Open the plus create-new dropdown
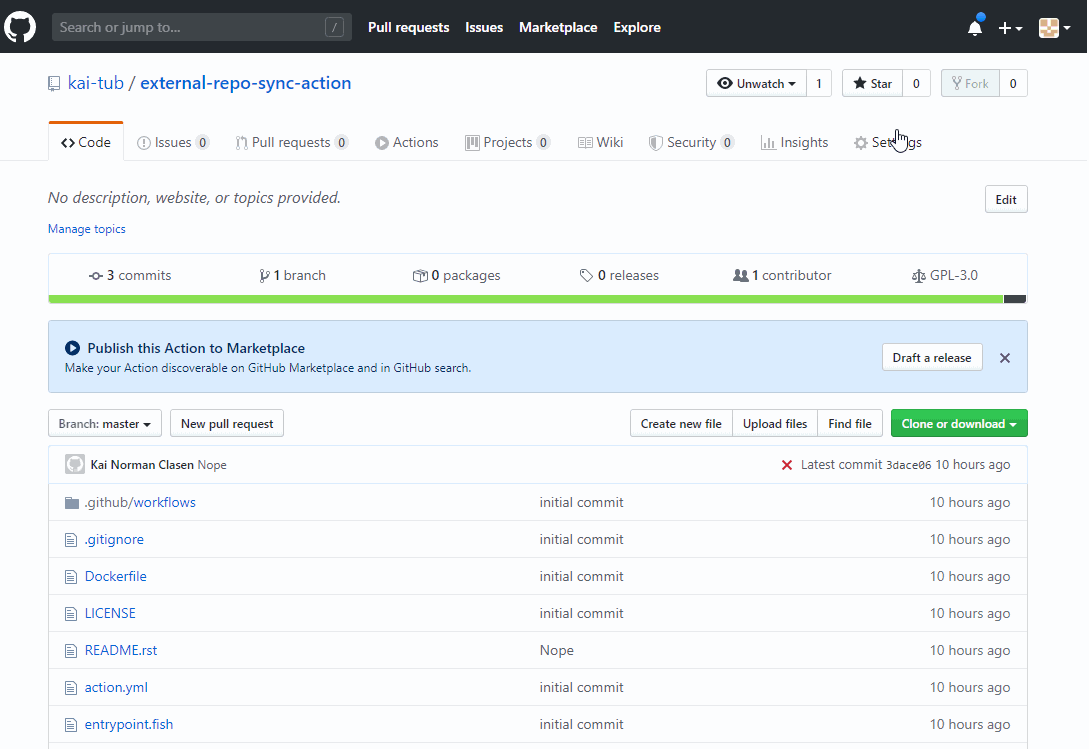 pyautogui.click(x=1010, y=28)
